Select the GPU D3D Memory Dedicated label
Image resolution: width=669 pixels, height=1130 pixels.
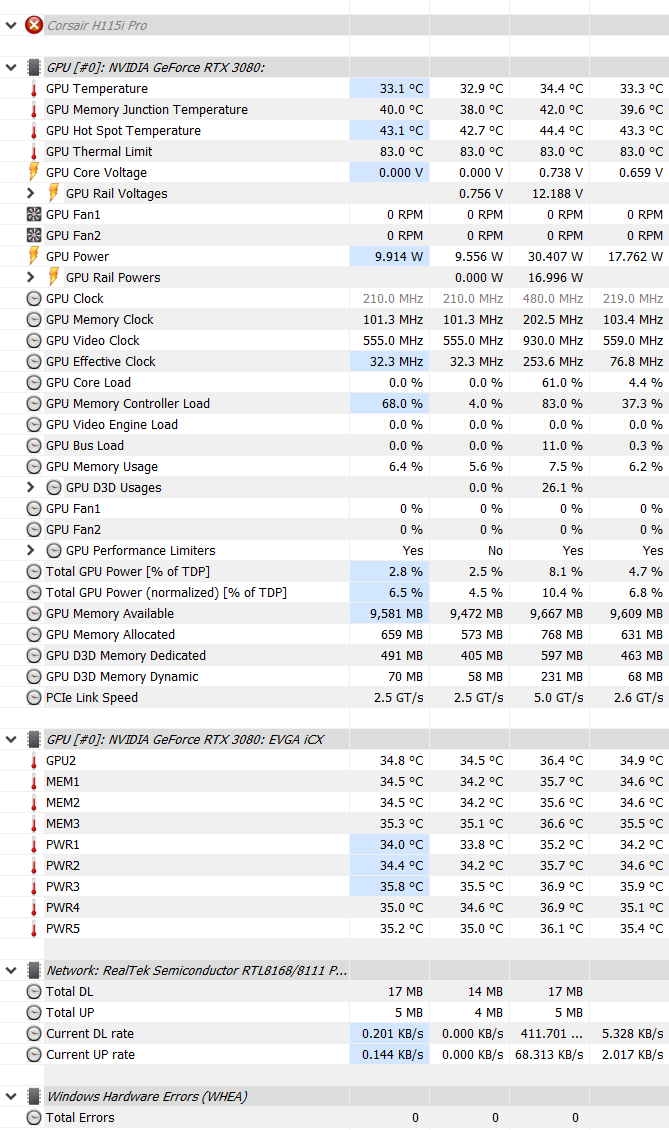point(126,655)
